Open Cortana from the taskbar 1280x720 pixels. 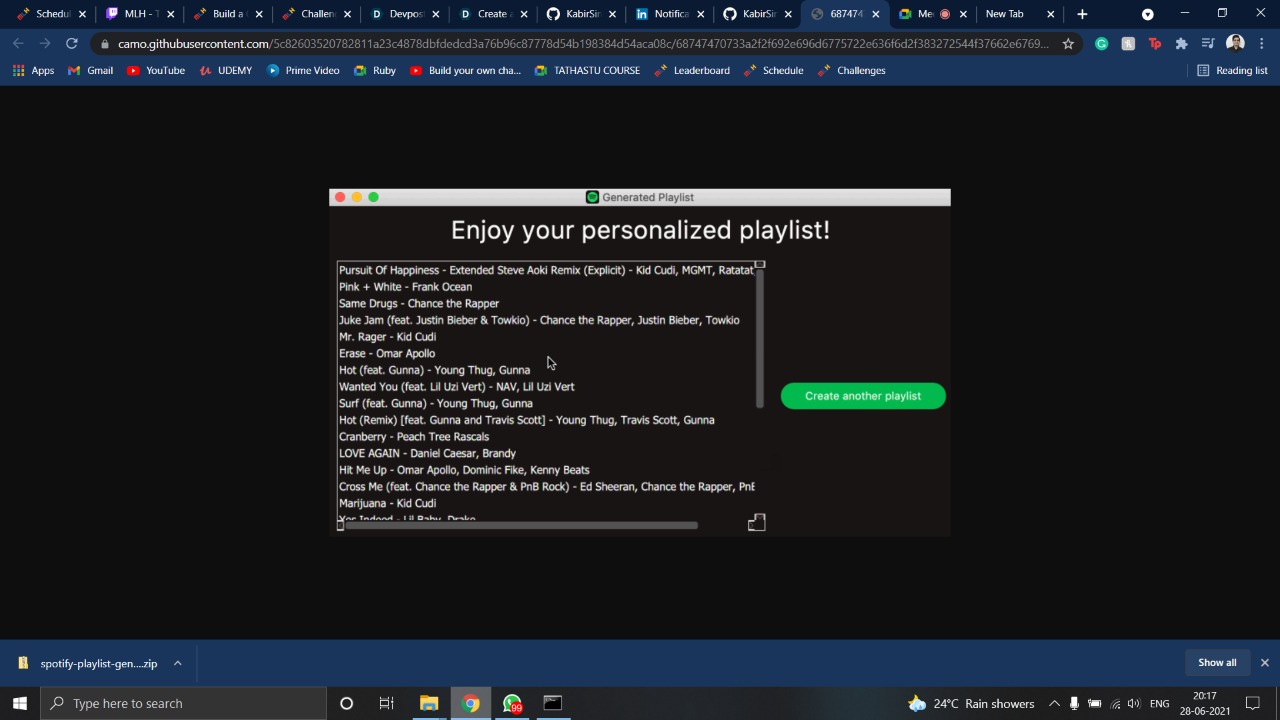(346, 703)
